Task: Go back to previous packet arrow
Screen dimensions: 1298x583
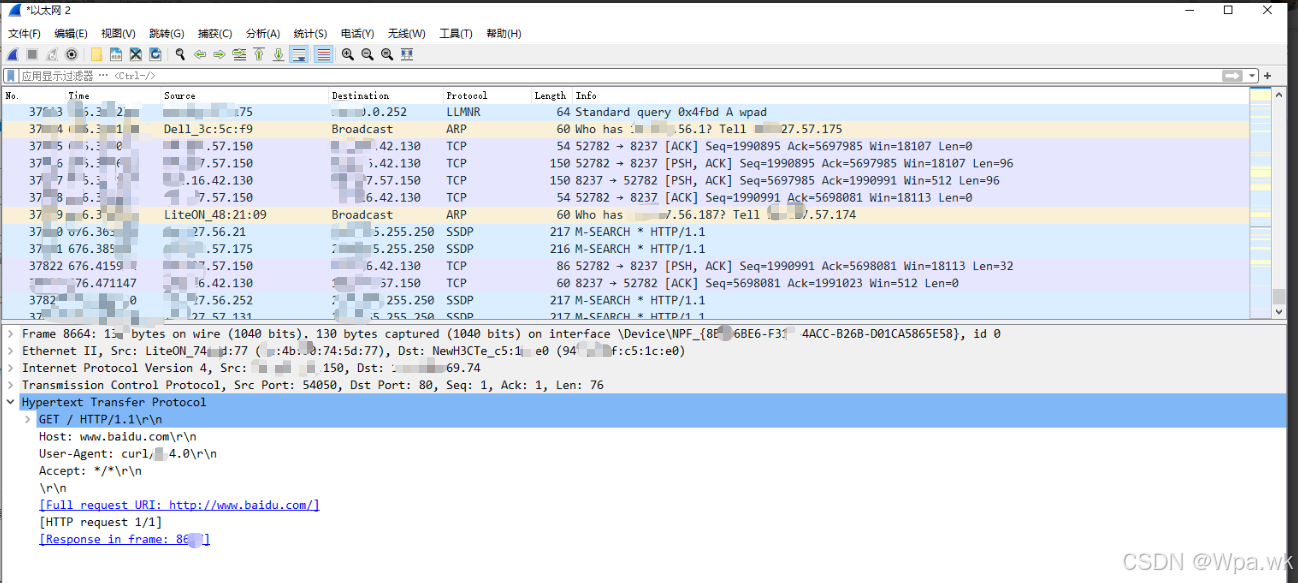Action: (200, 54)
